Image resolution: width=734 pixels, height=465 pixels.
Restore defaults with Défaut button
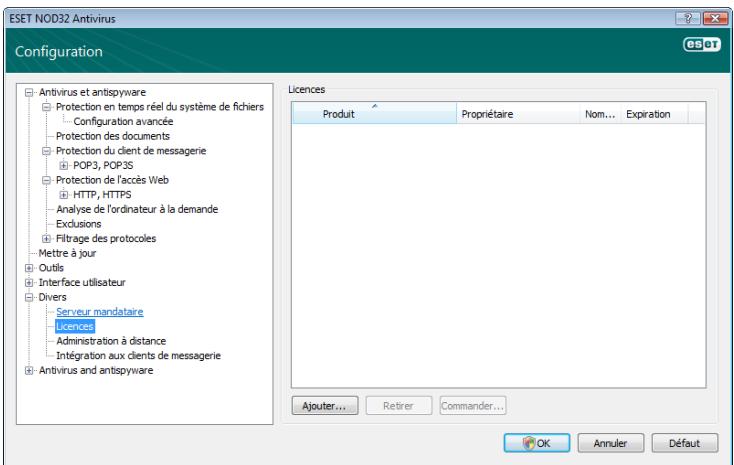[684, 443]
